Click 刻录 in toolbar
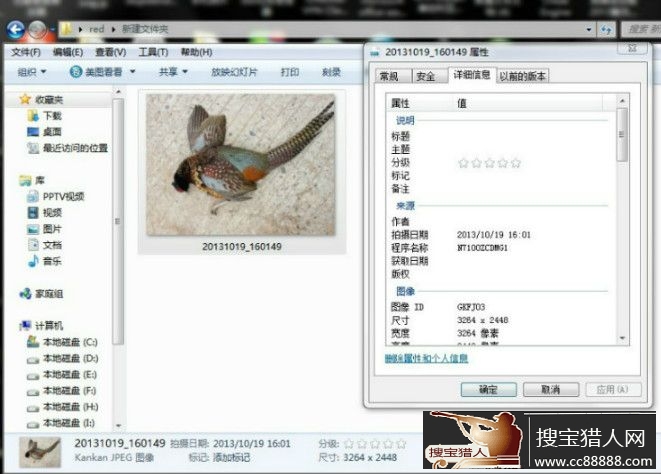The image size is (661, 474). [331, 72]
